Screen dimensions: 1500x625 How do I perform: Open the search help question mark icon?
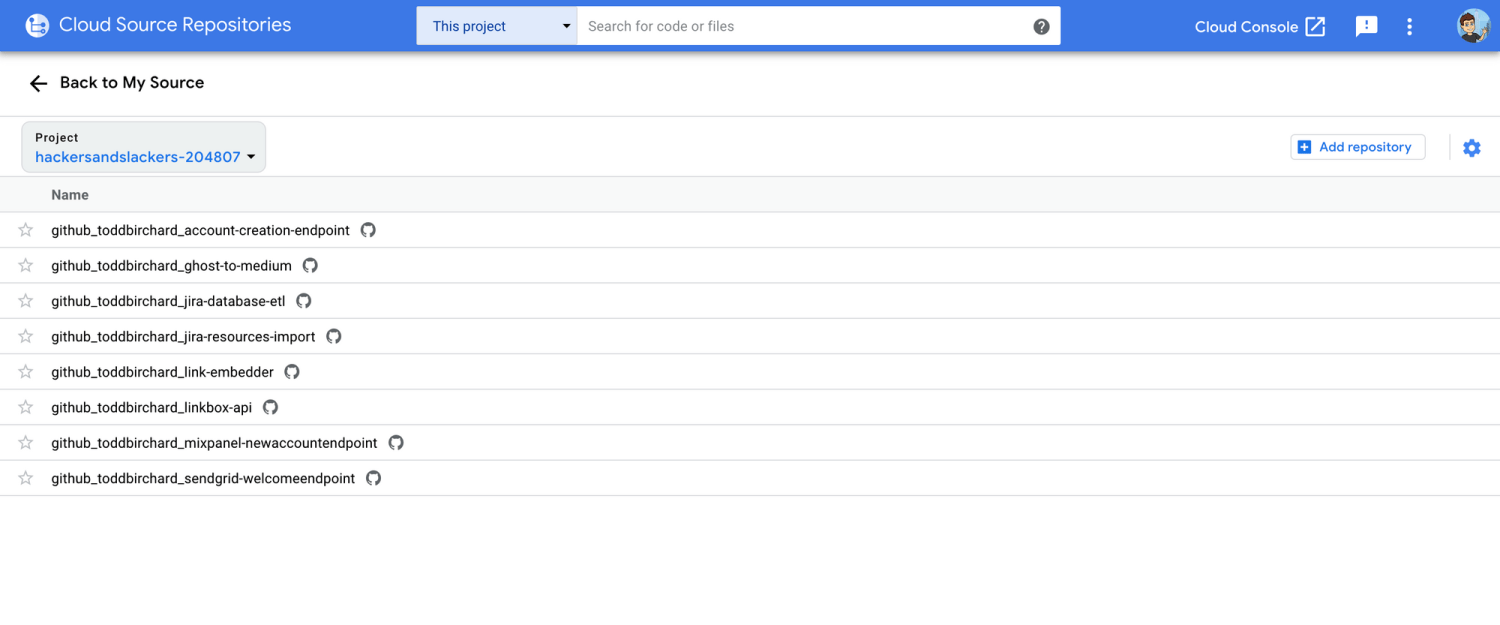click(1041, 27)
